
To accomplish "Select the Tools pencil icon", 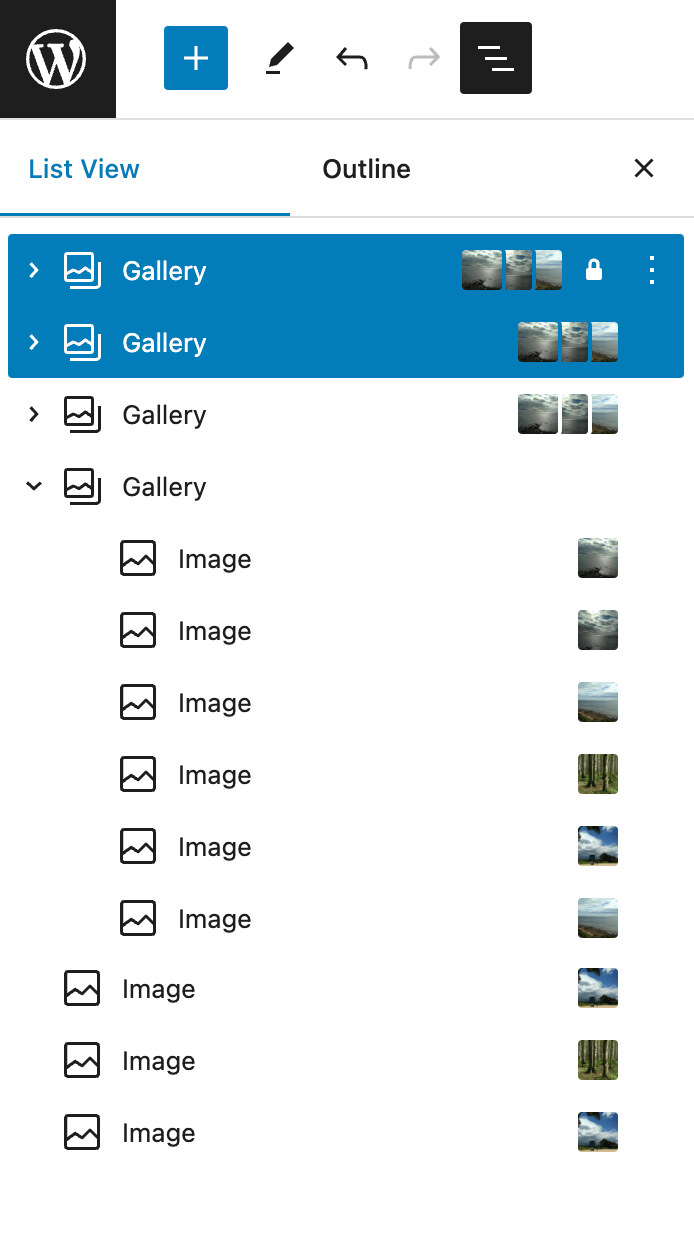I will coord(280,58).
